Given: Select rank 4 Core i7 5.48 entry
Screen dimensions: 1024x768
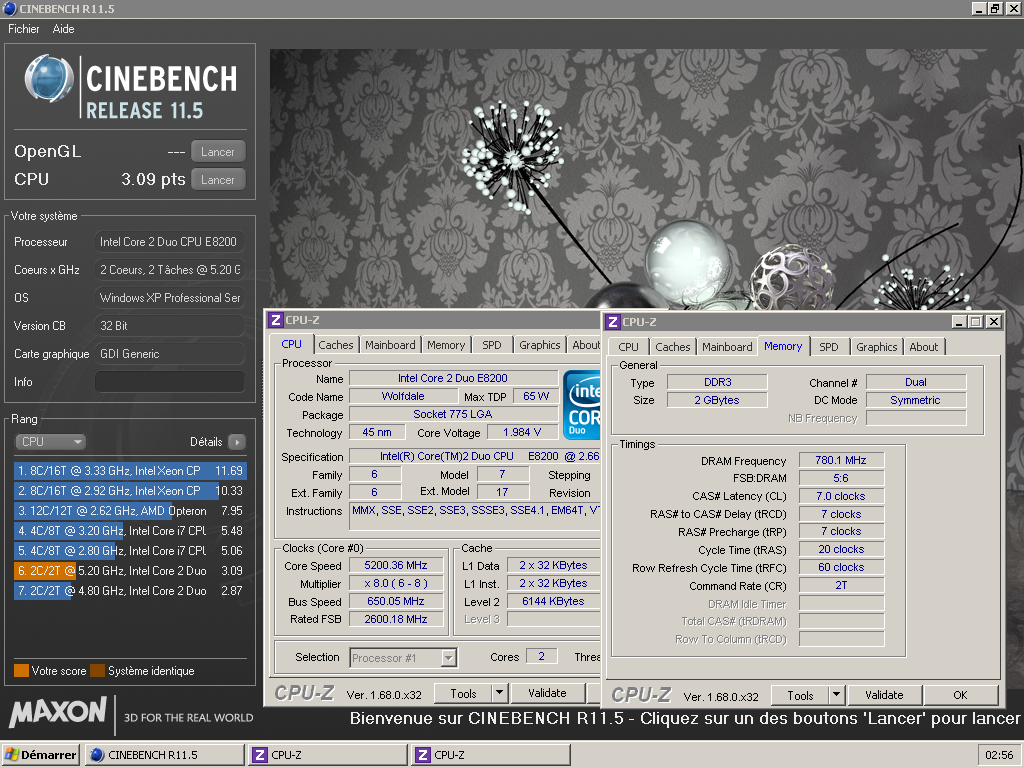Looking at the screenshot, I should tap(130, 530).
